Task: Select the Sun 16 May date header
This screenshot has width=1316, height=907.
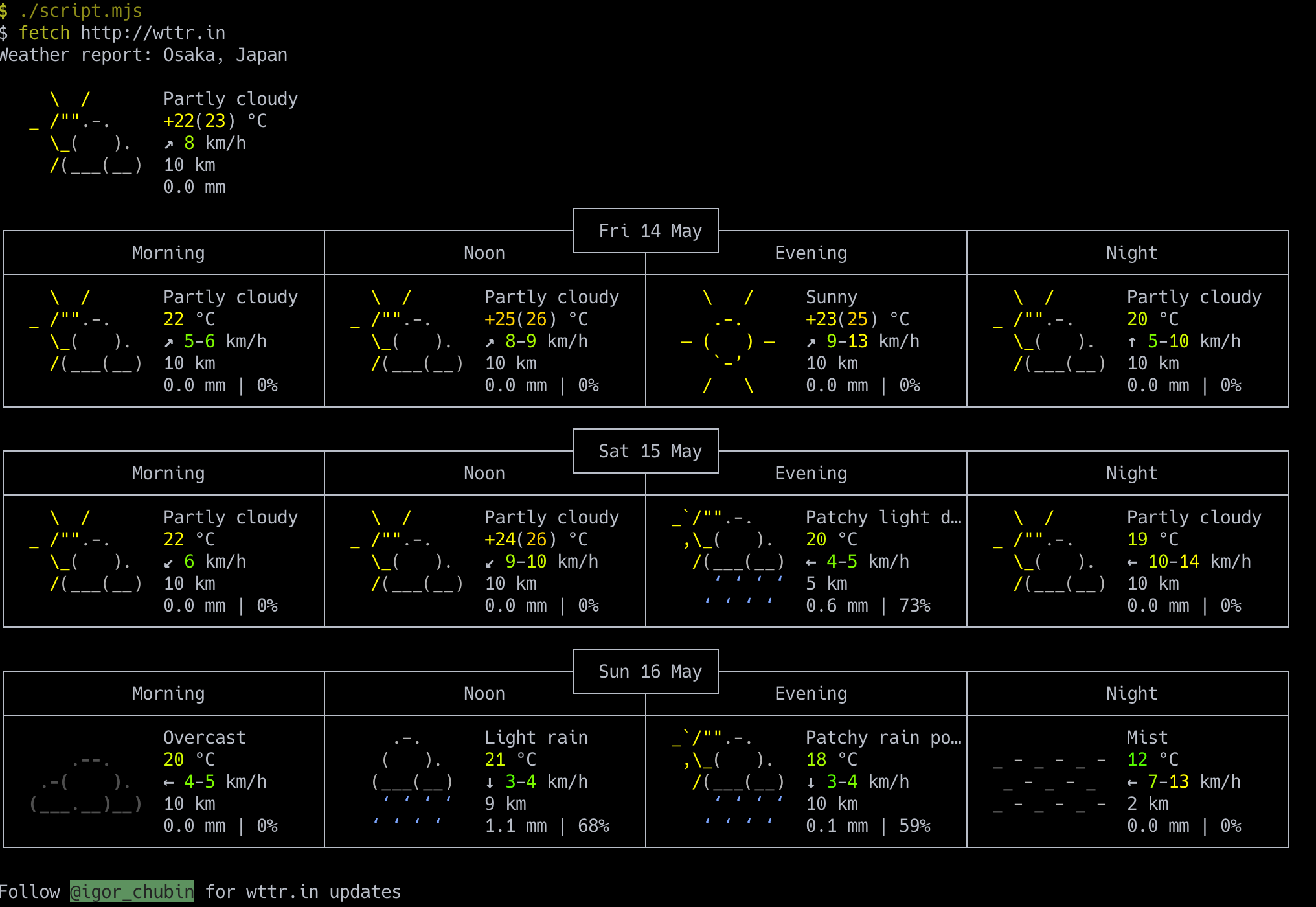Action: click(650, 671)
